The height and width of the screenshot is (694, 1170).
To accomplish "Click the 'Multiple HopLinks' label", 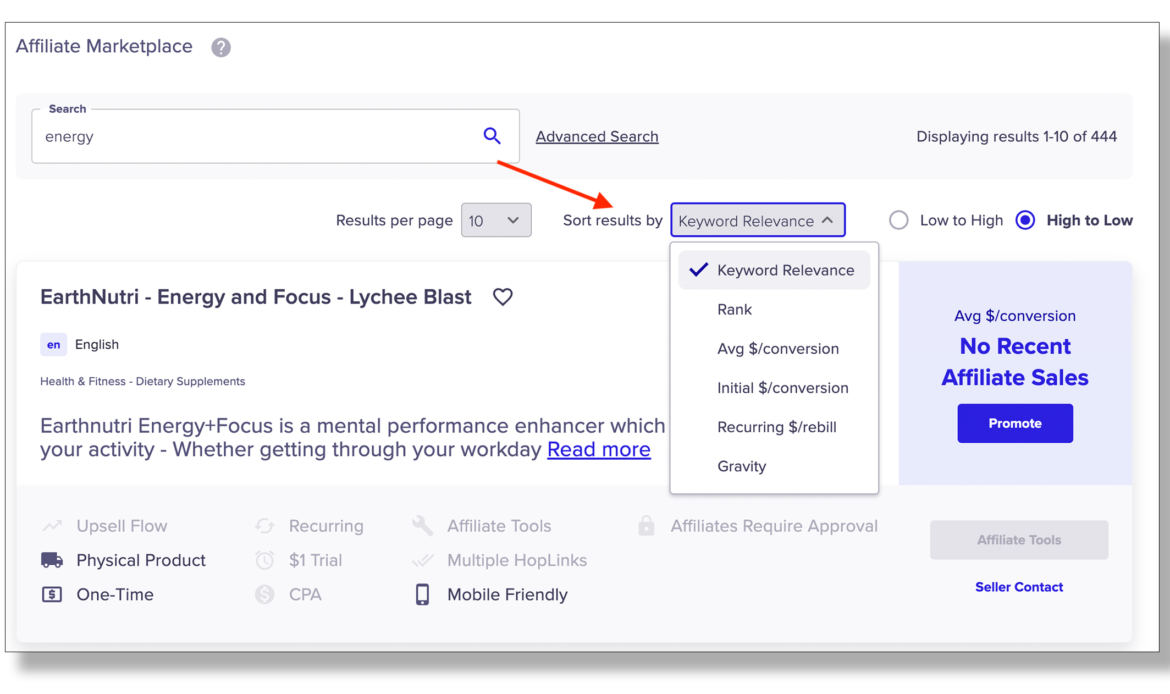I will pos(517,560).
